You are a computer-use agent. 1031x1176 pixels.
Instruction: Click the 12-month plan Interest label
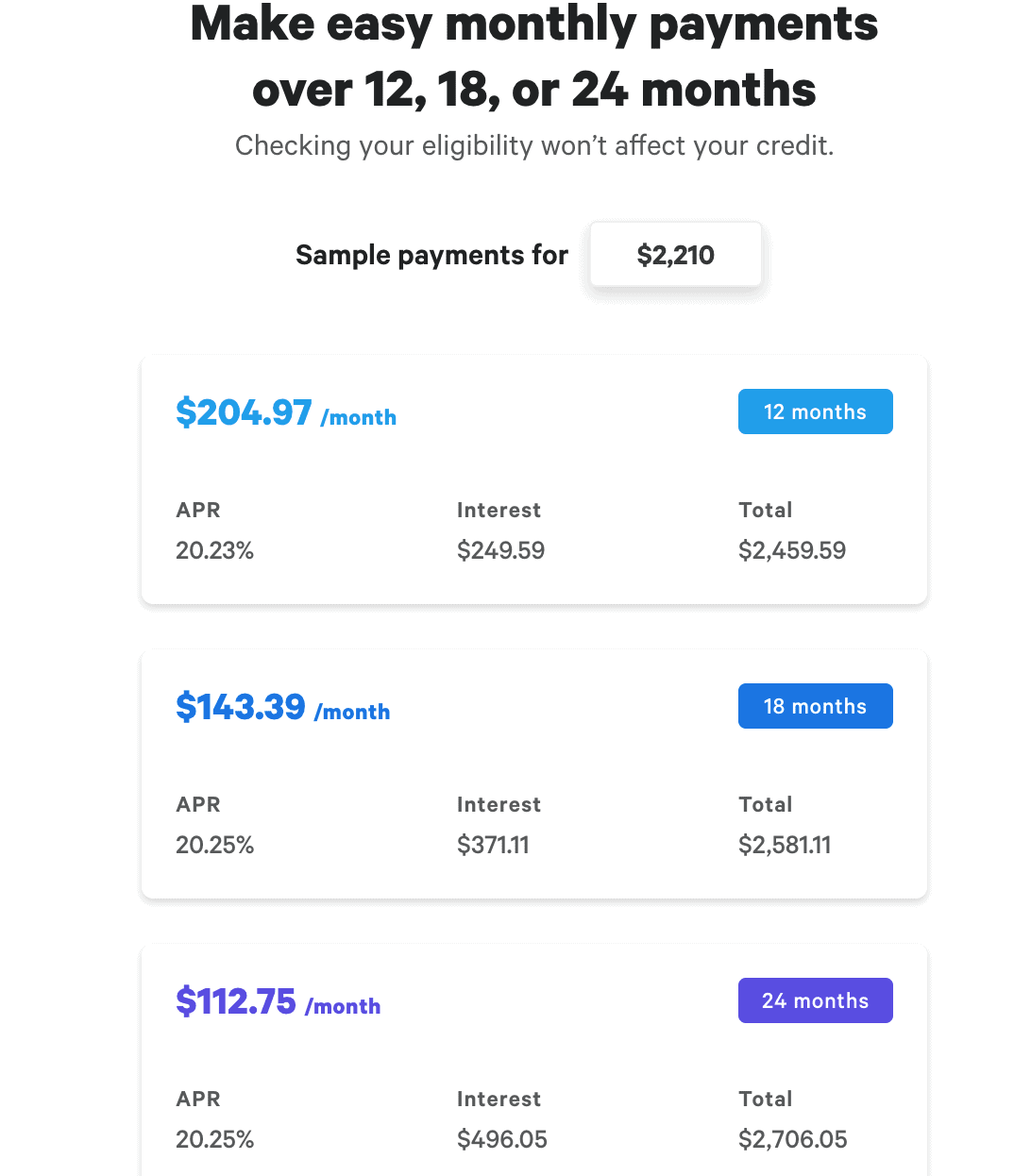(x=499, y=510)
